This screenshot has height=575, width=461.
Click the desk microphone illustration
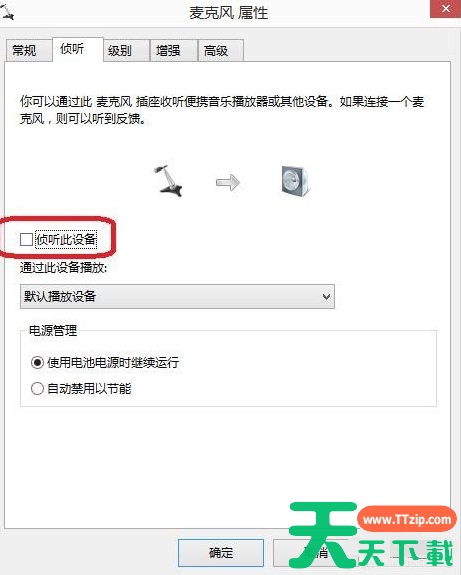[169, 181]
